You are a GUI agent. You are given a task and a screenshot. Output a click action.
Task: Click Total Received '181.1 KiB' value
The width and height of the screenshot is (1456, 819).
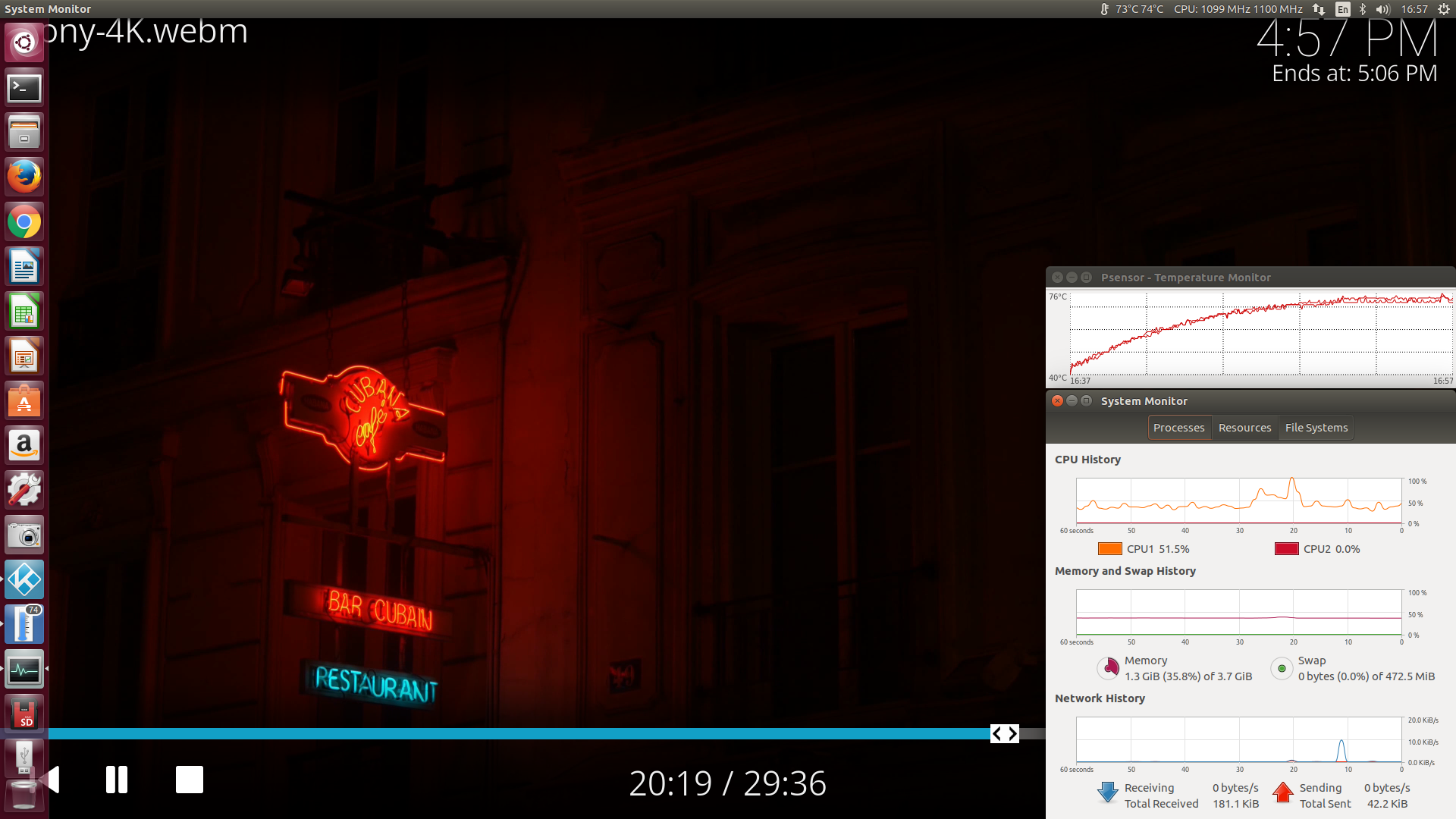coord(1235,804)
